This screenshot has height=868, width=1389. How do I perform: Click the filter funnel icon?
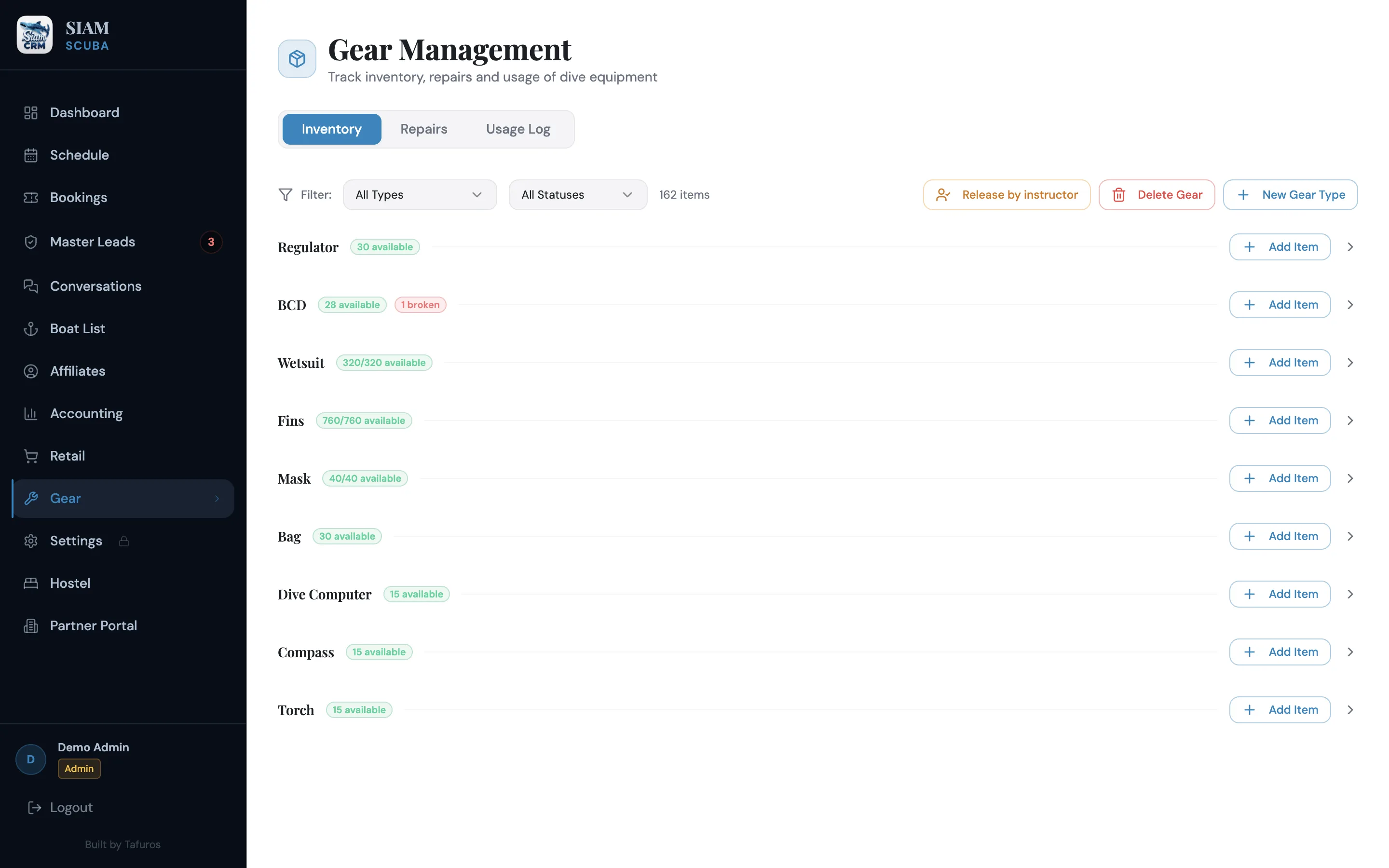tap(285, 195)
